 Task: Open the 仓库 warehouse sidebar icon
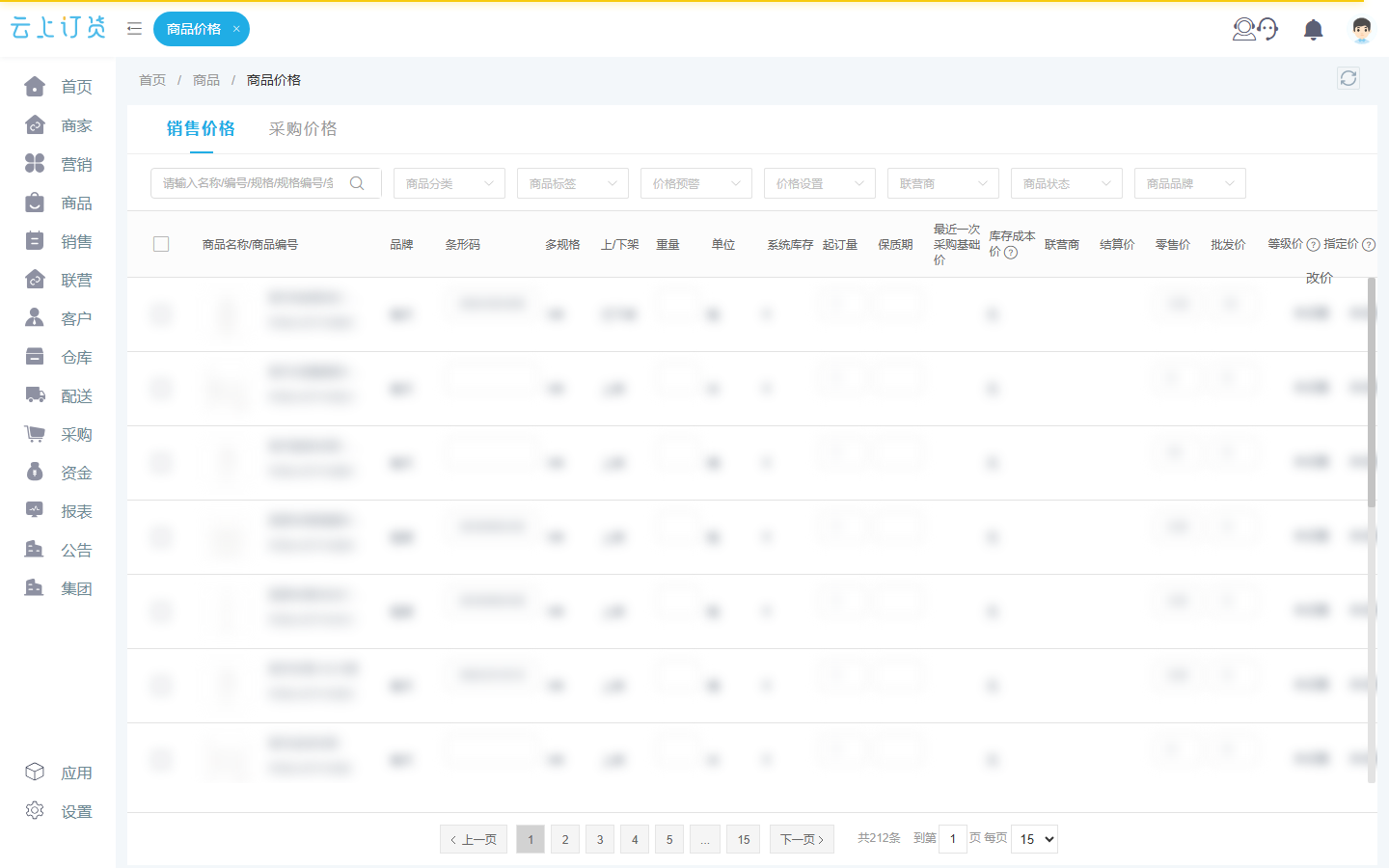click(35, 357)
